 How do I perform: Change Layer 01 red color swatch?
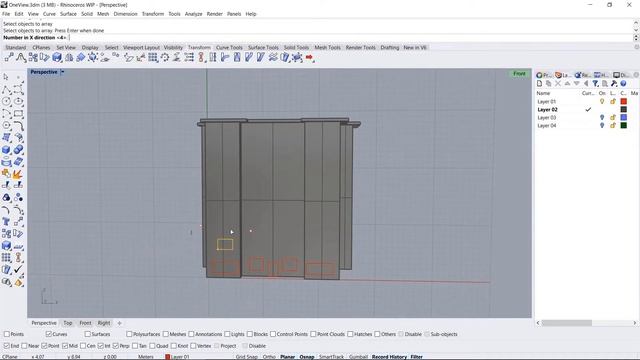point(624,102)
